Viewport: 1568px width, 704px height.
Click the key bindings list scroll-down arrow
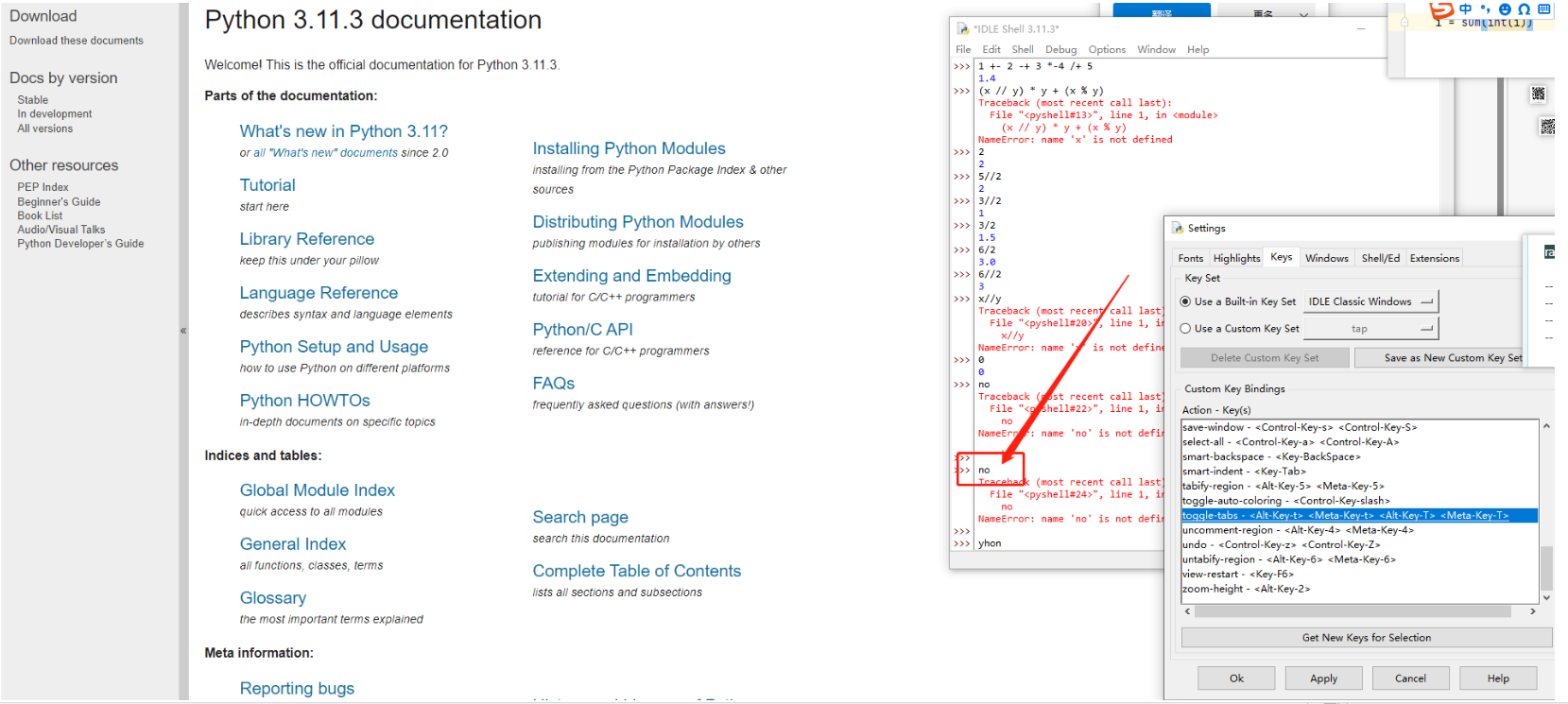click(1546, 597)
